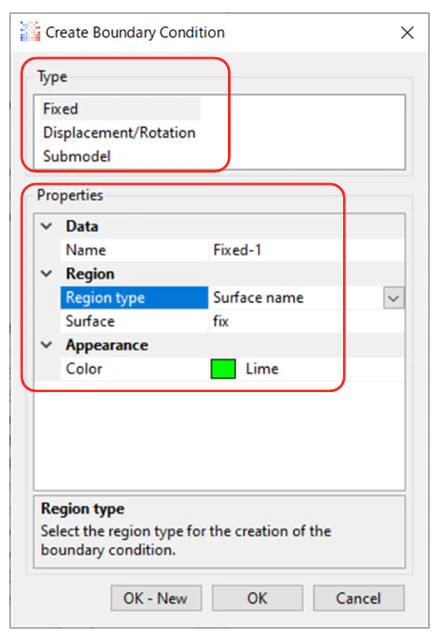Select the Region type property row
The height and width of the screenshot is (635, 446).
232,298
